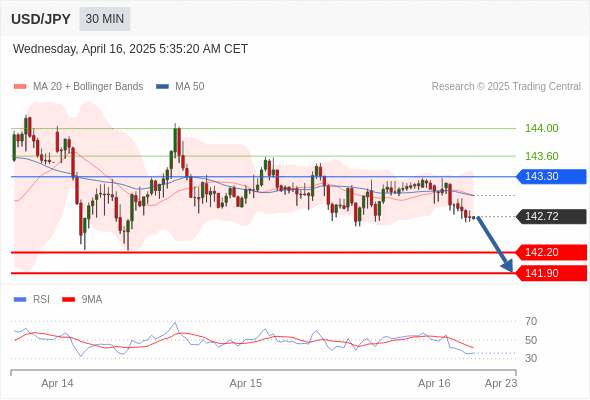Screen dimensions: 590x400
Task: Select the blue 143.30 pivot price tag
Action: point(551,176)
